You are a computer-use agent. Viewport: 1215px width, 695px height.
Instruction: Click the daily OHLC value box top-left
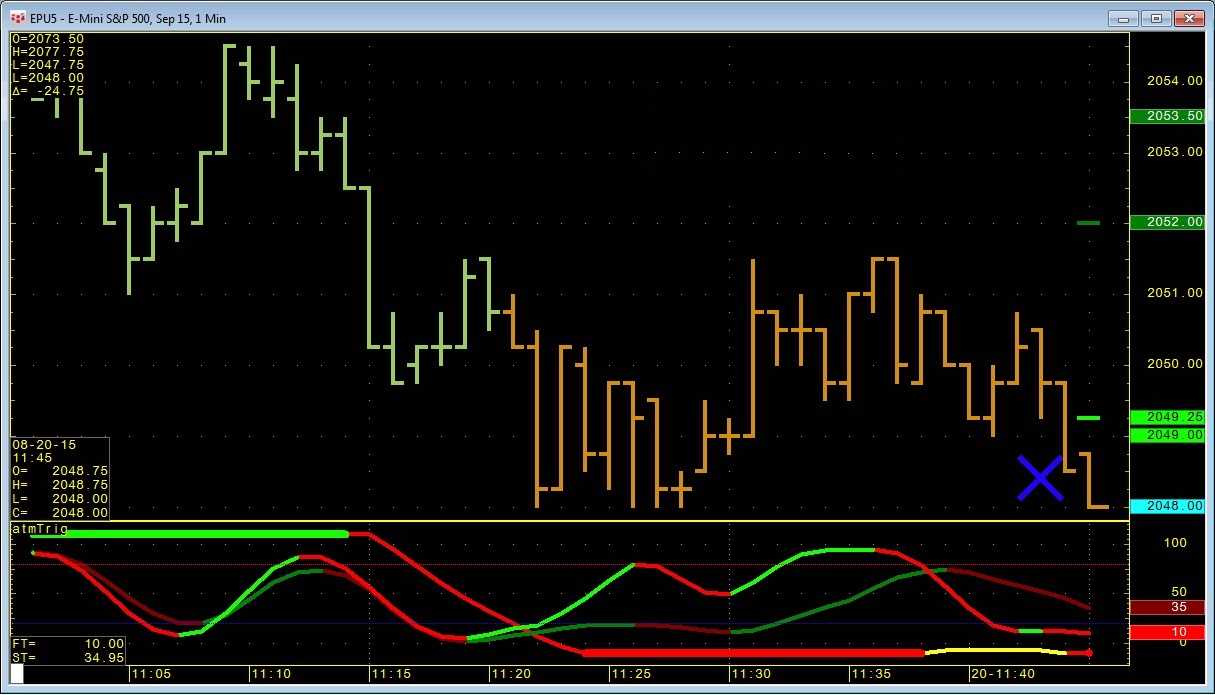tap(48, 65)
